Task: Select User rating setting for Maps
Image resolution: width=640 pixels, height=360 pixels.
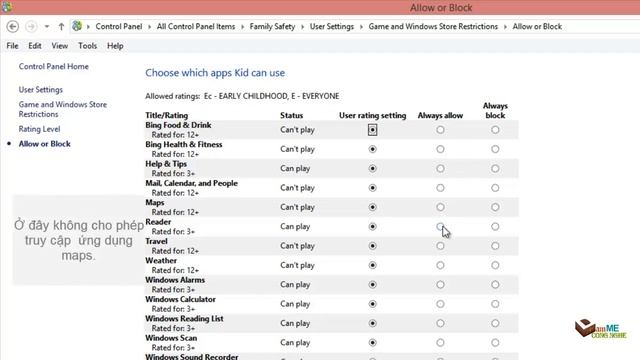Action: [372, 207]
